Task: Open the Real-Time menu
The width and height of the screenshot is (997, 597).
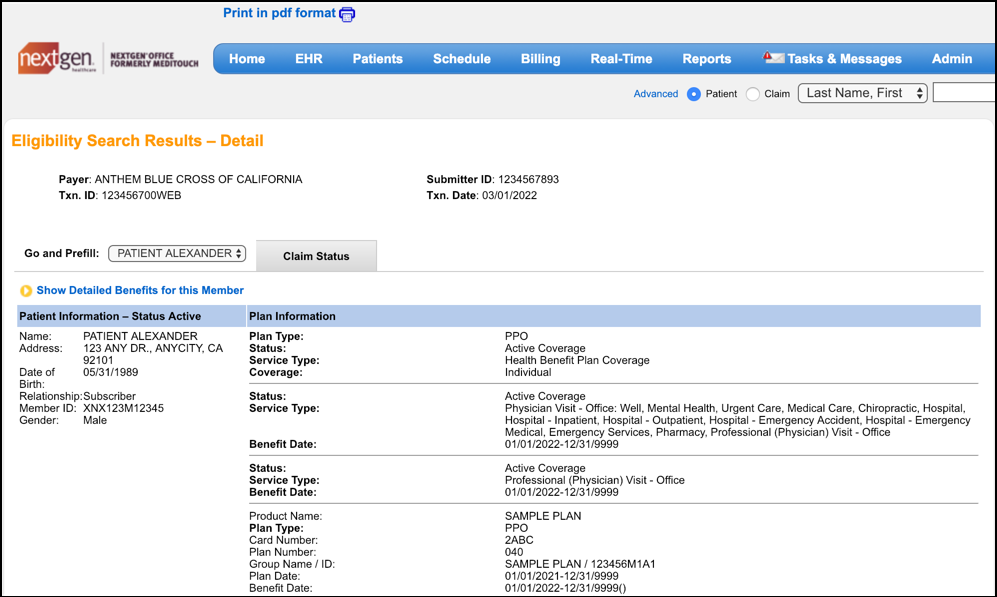Action: point(621,58)
